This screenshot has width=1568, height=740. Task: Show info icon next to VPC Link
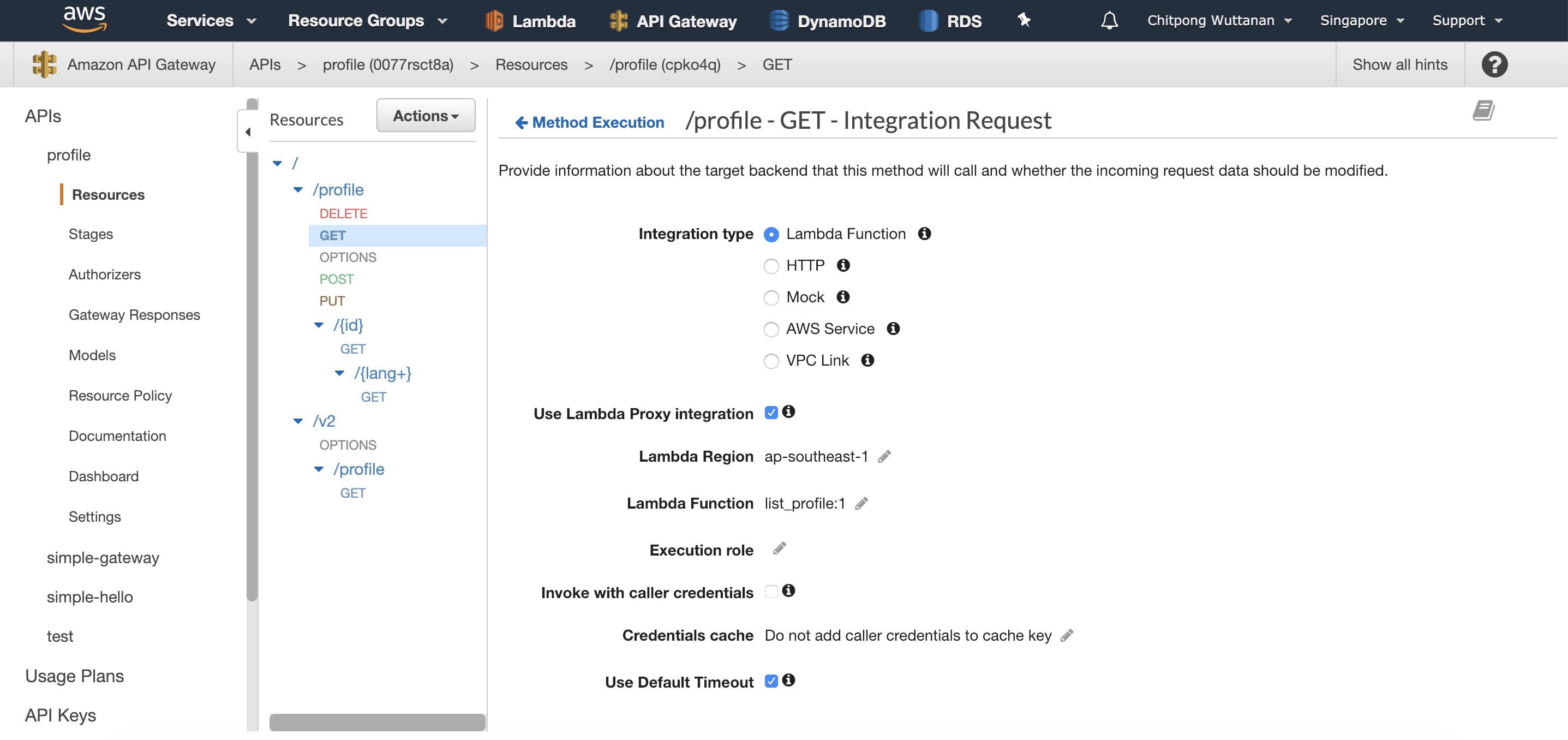[x=867, y=361]
